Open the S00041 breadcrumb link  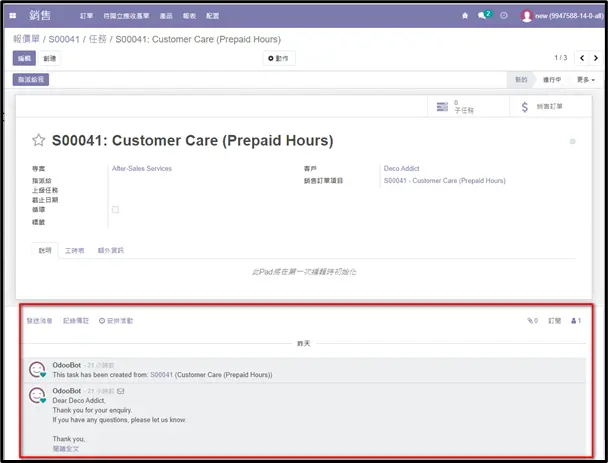[64, 39]
